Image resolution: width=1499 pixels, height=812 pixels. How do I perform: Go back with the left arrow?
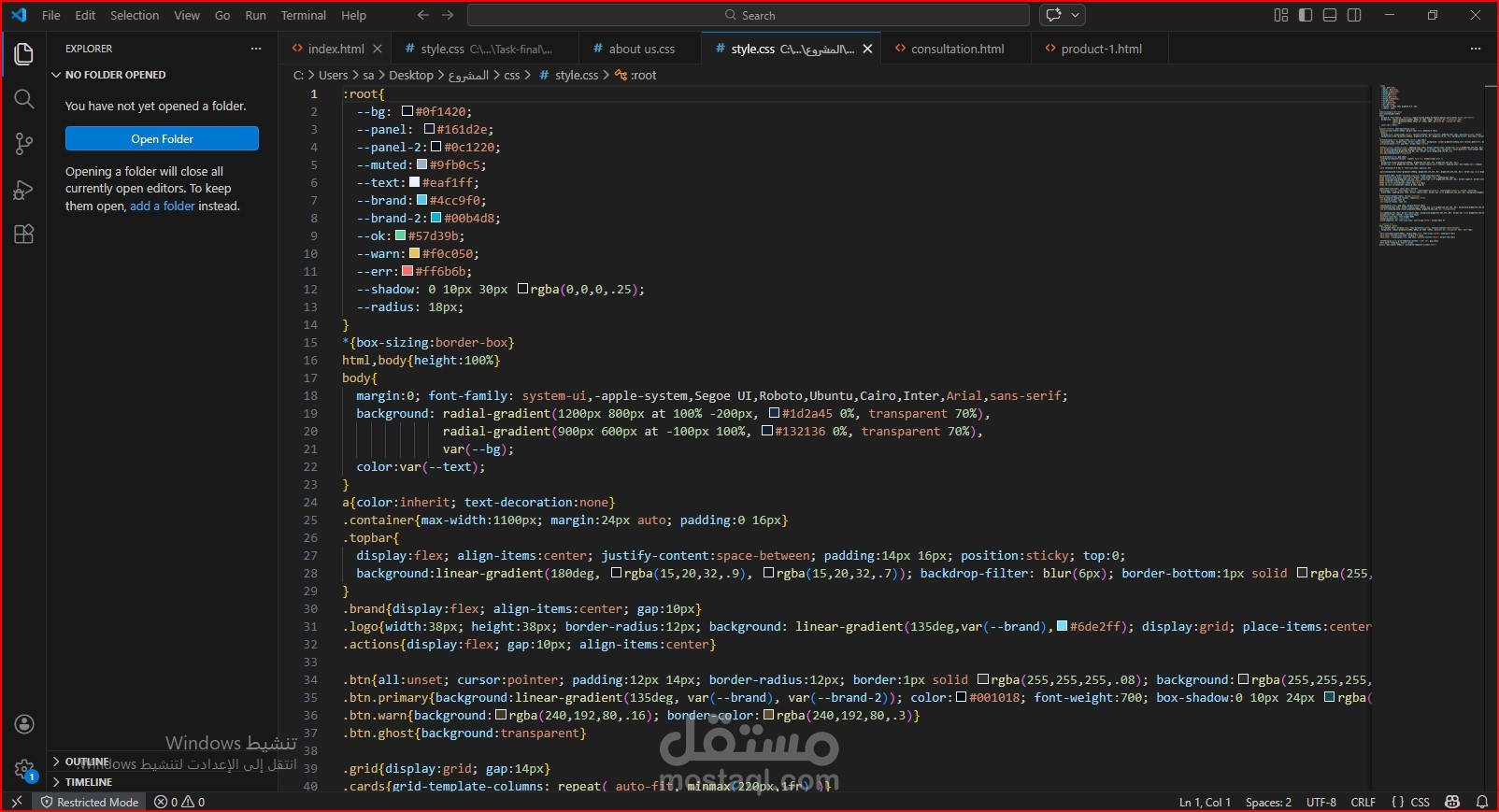click(423, 15)
